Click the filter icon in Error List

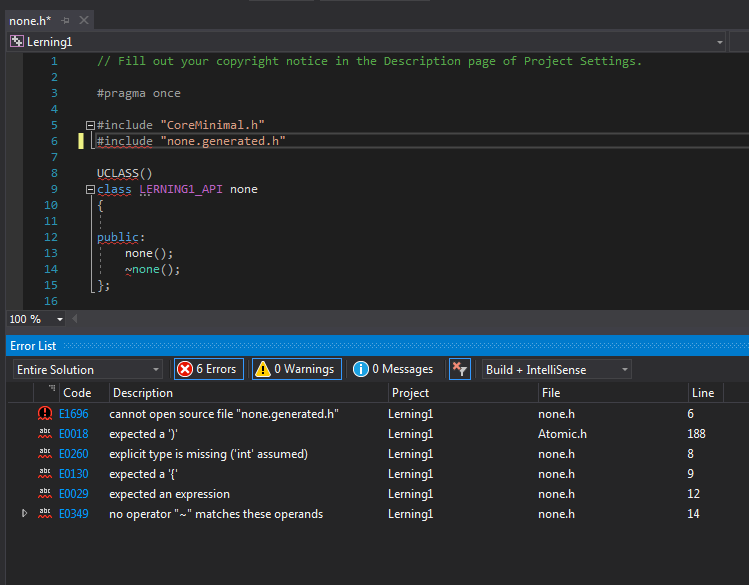point(459,369)
